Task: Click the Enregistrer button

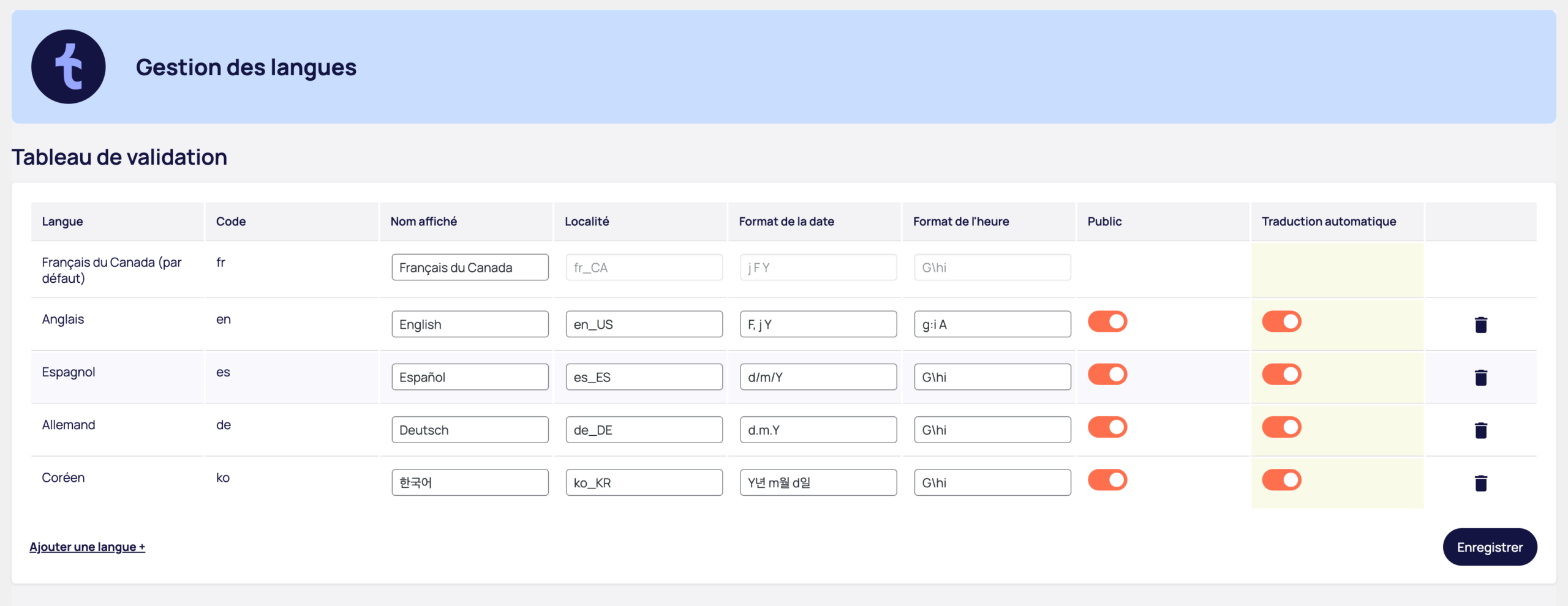Action: click(1490, 547)
